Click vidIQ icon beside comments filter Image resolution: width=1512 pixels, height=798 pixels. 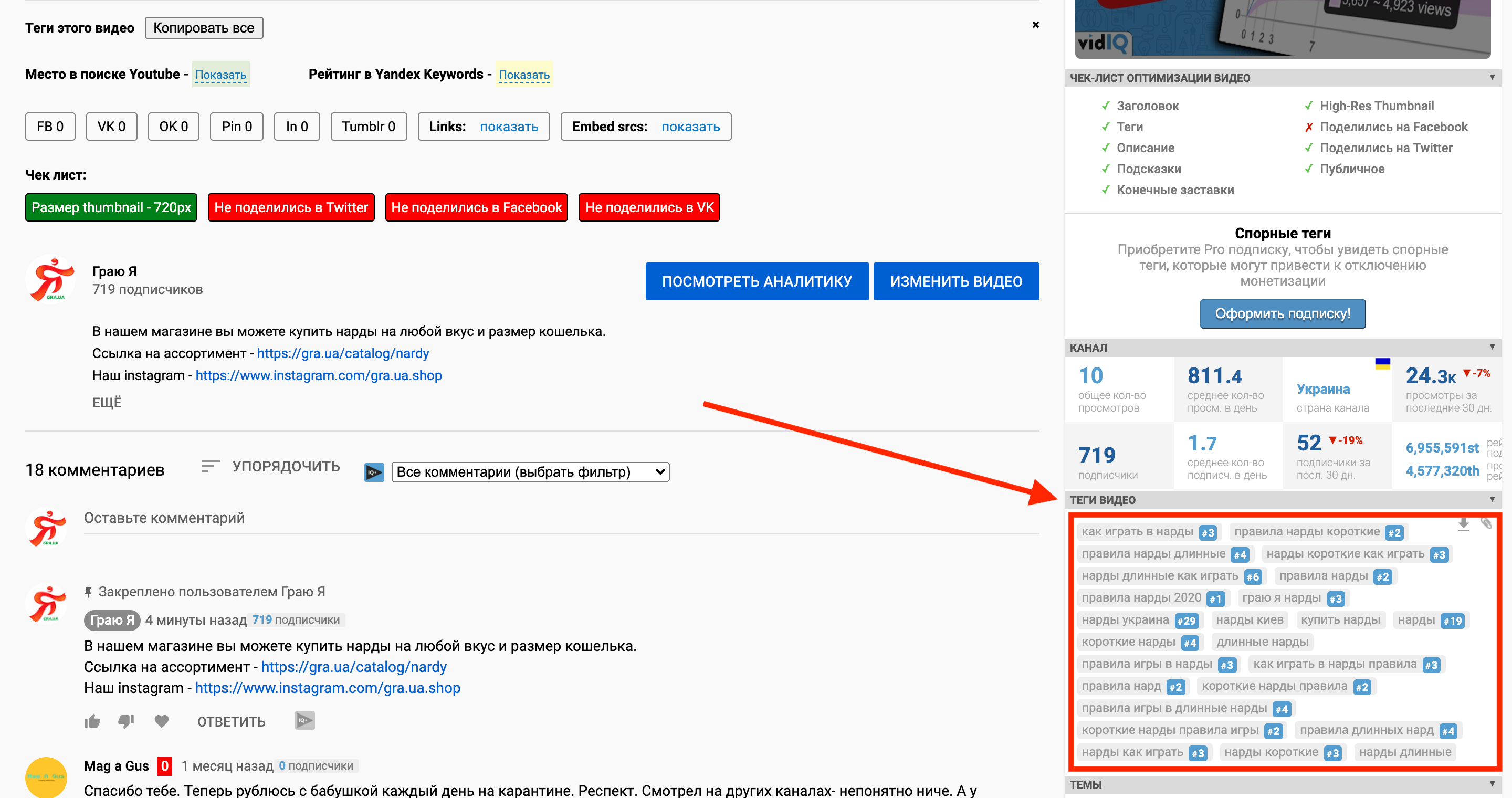pos(374,472)
